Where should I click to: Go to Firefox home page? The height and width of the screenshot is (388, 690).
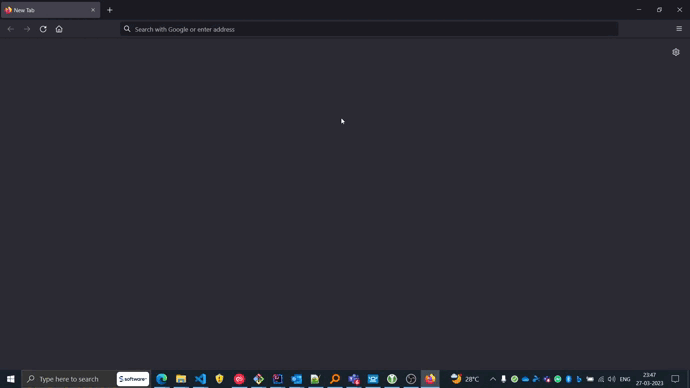point(59,29)
